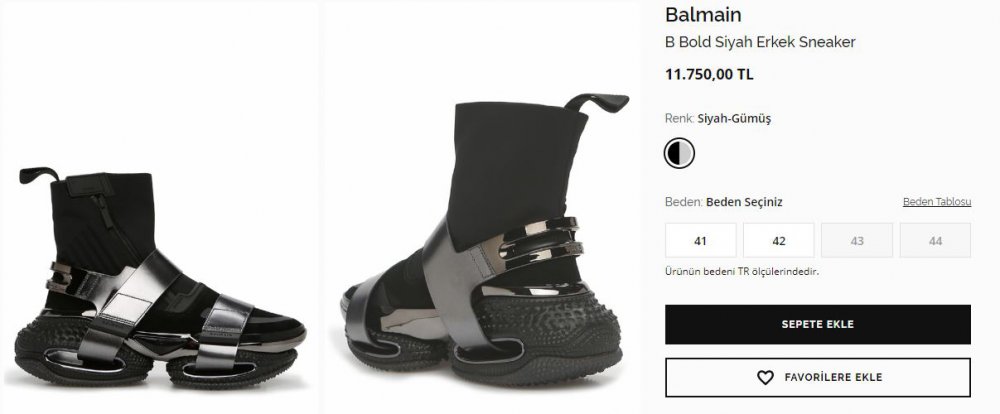
Task: Choose size 41
Action: (x=700, y=240)
